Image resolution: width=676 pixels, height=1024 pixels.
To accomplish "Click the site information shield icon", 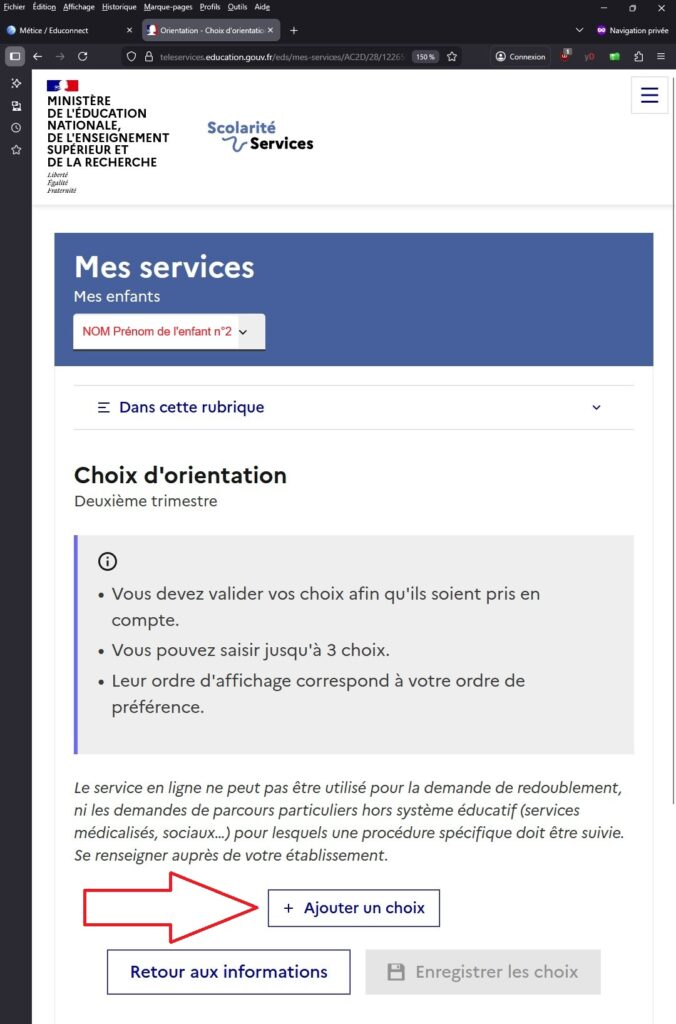I will coord(129,57).
